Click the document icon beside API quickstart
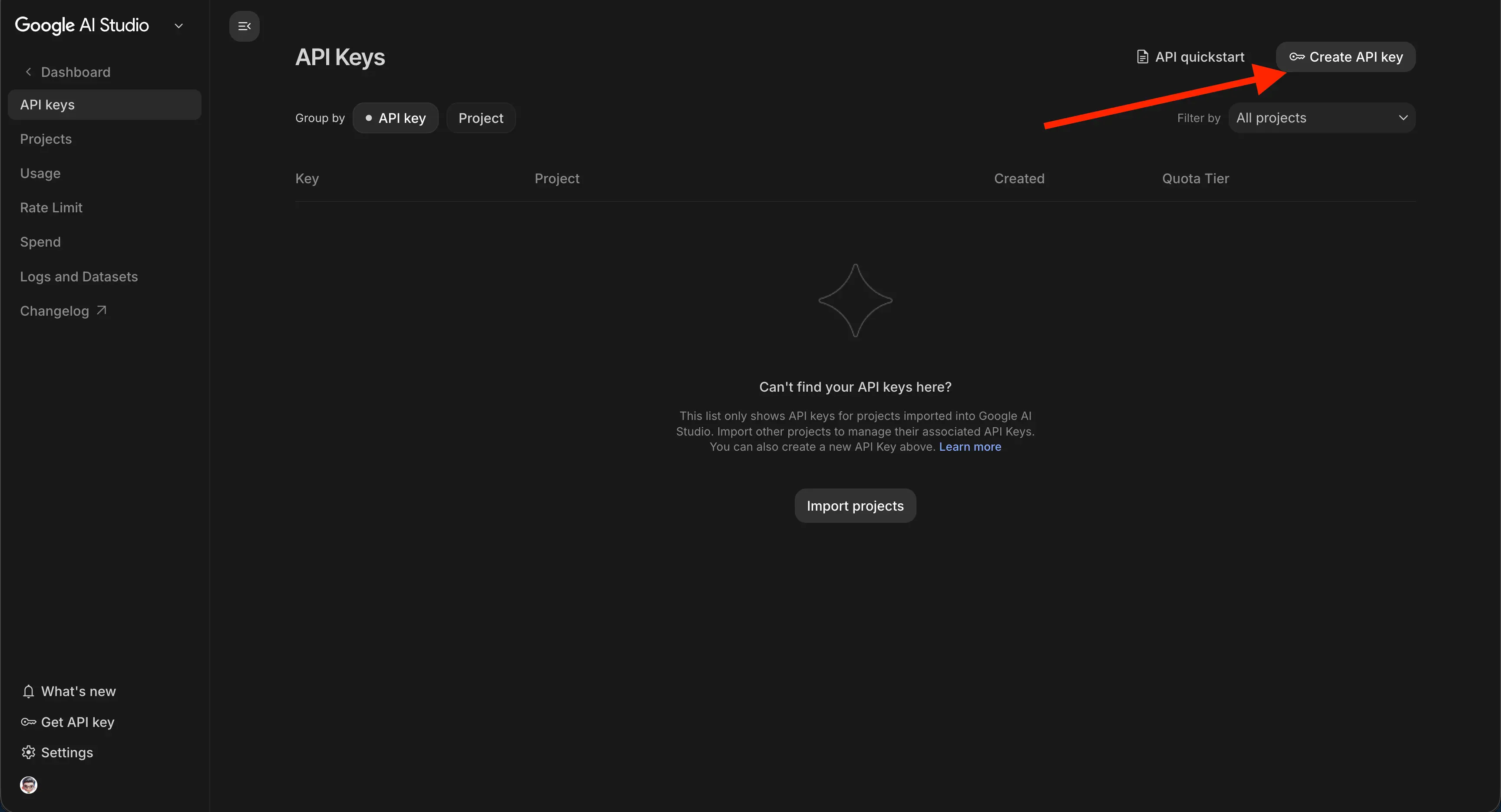This screenshot has width=1501, height=812. coord(1142,57)
